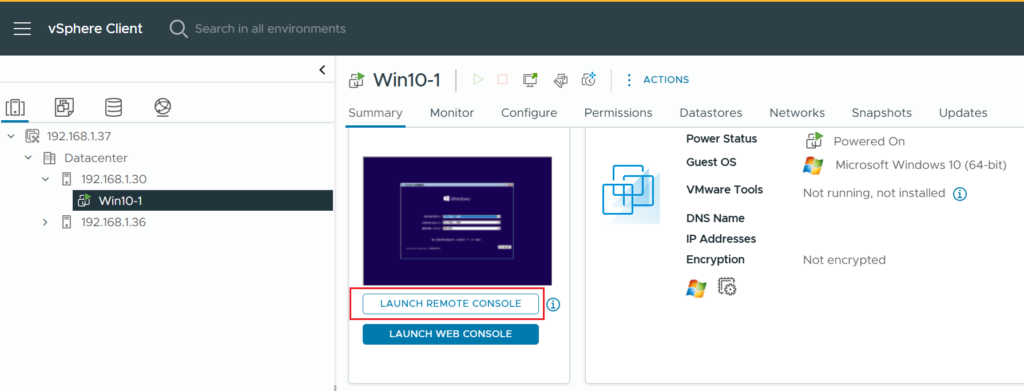The width and height of the screenshot is (1024, 391).
Task: Click the Launch Console toolbar icon
Action: tap(530, 80)
